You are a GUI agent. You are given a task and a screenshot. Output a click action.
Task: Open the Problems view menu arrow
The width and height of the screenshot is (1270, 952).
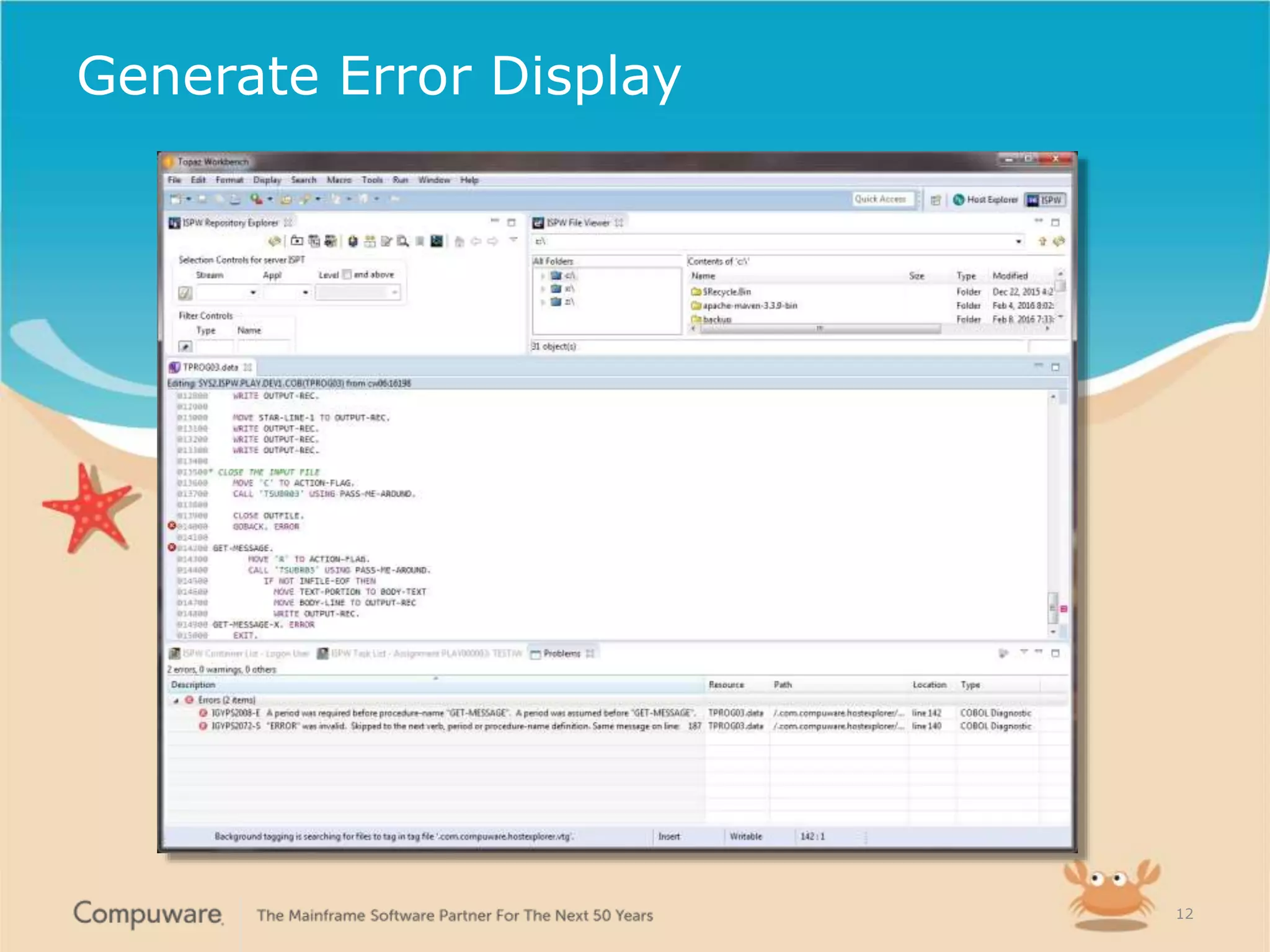[1024, 652]
